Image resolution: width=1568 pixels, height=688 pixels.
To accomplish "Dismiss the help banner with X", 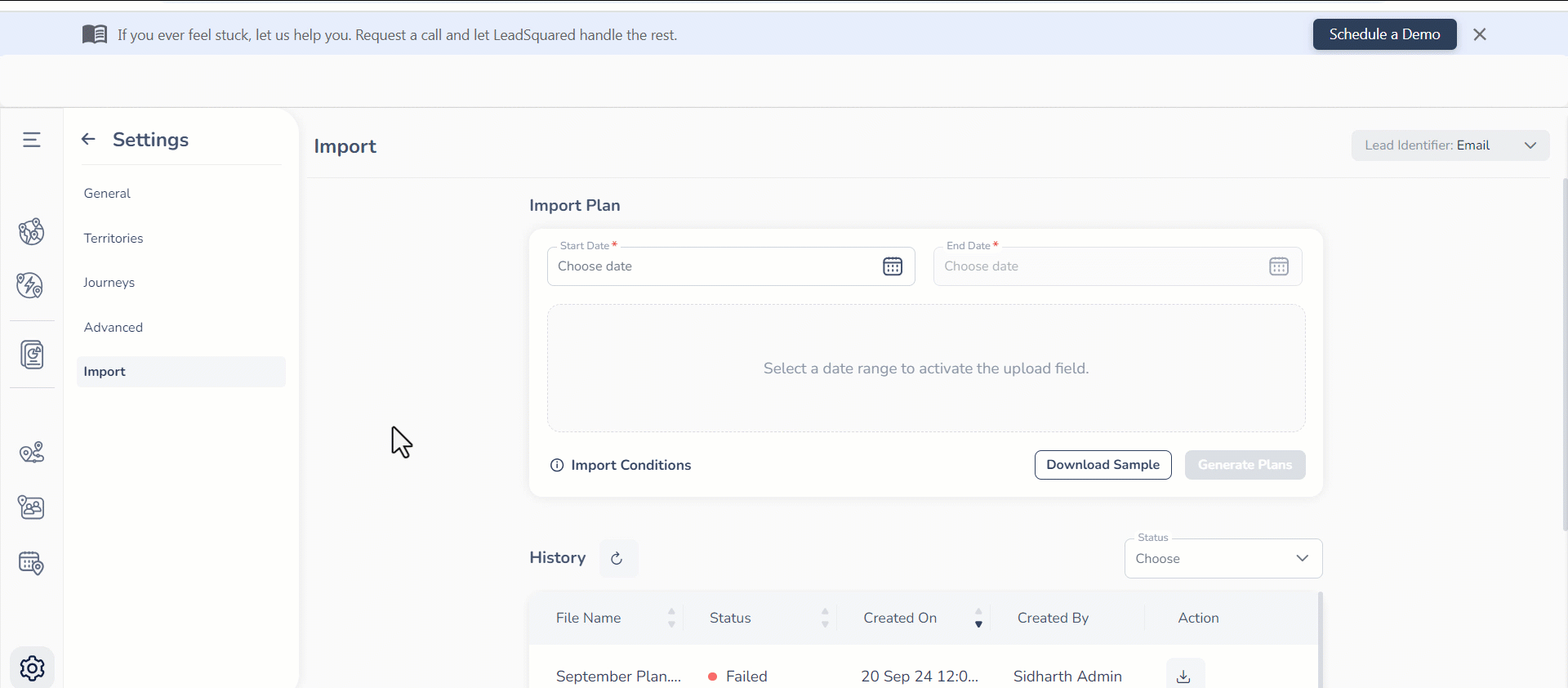I will tap(1480, 34).
